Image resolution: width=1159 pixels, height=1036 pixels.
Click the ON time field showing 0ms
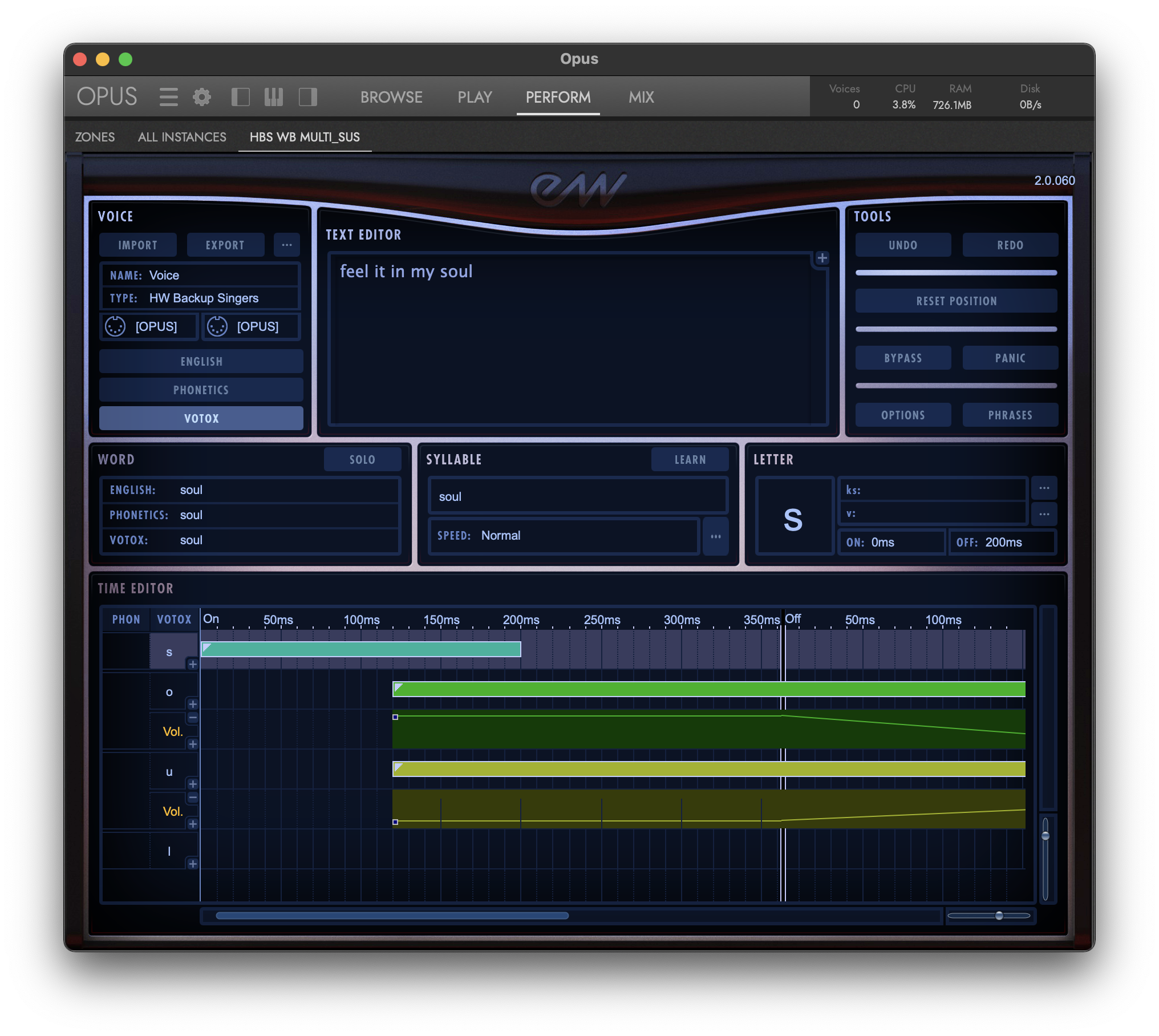tap(891, 543)
